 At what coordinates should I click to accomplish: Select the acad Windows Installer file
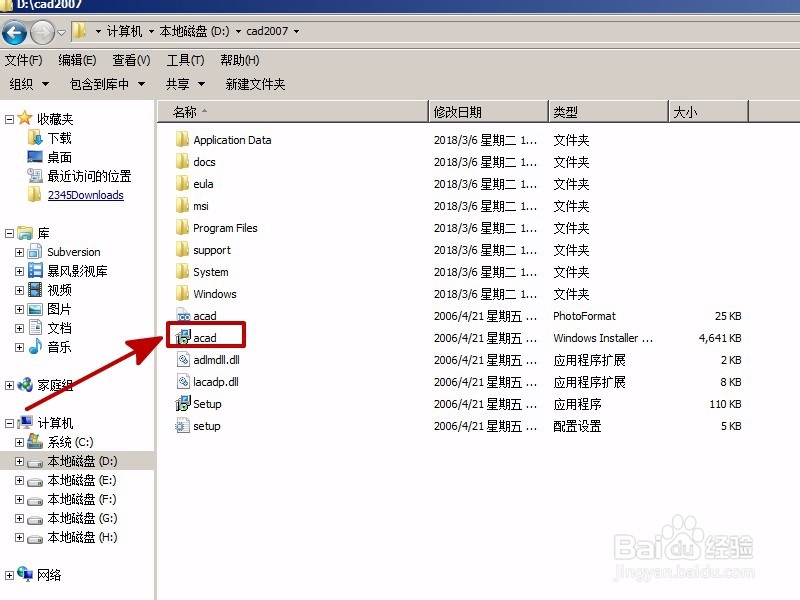[205, 338]
